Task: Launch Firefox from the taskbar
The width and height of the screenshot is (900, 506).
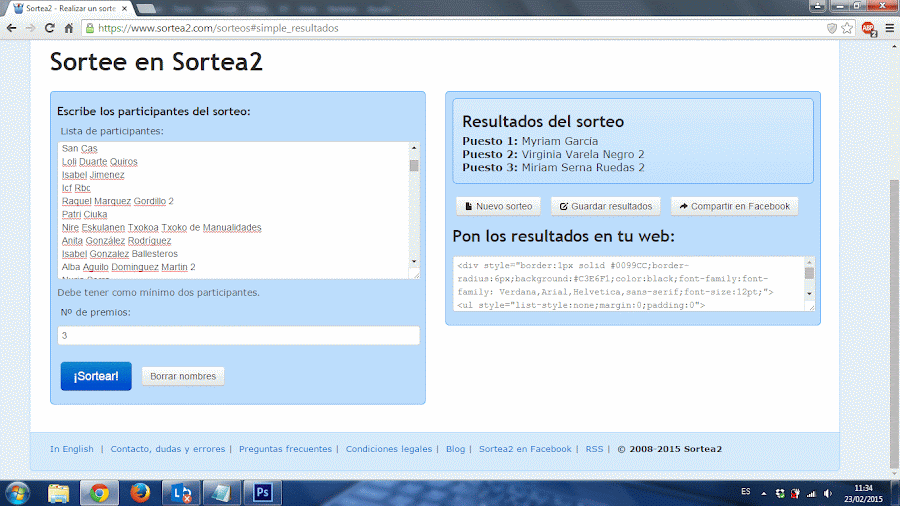Action: click(139, 493)
